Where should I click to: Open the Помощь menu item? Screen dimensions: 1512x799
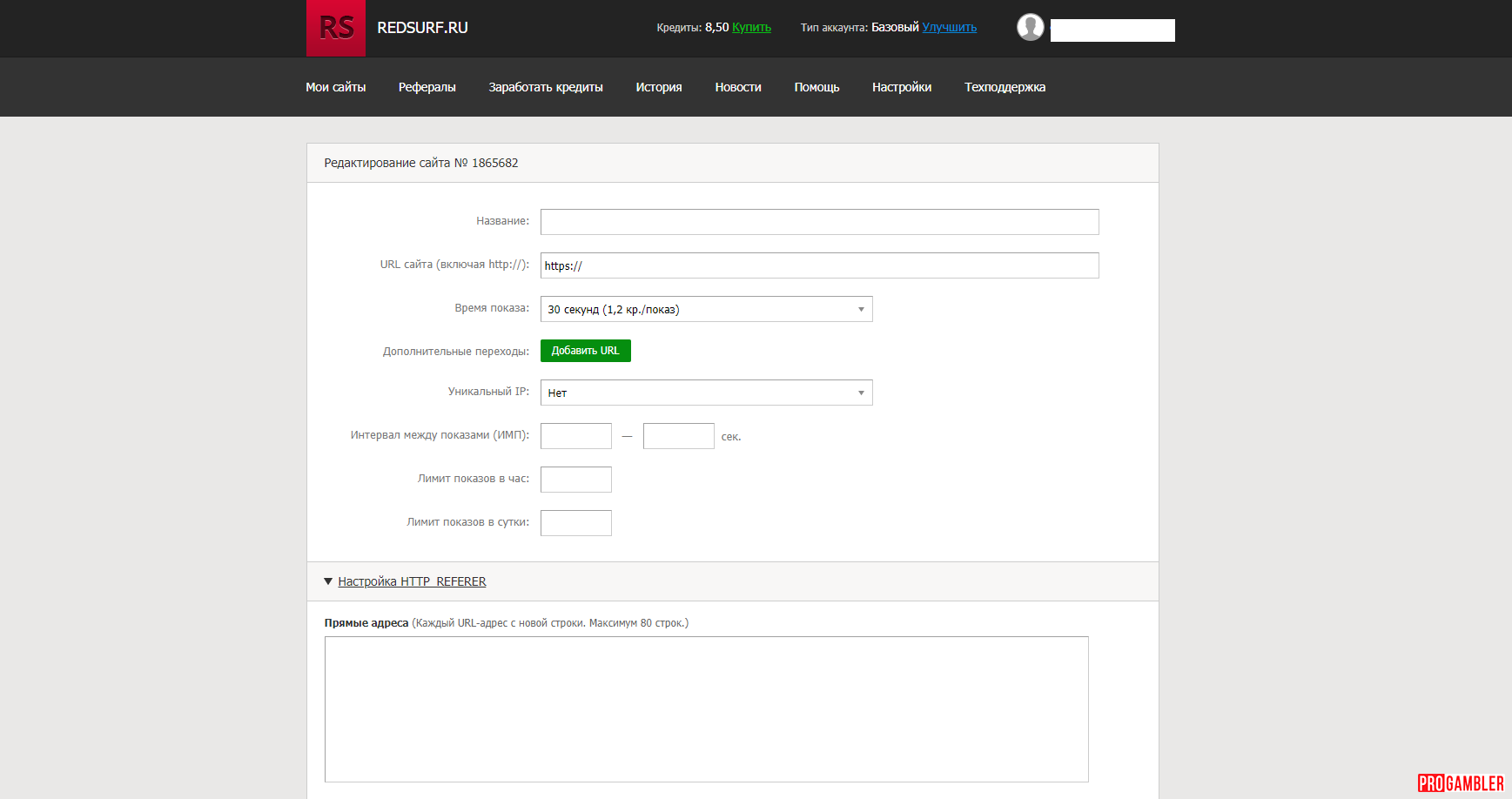pyautogui.click(x=816, y=87)
